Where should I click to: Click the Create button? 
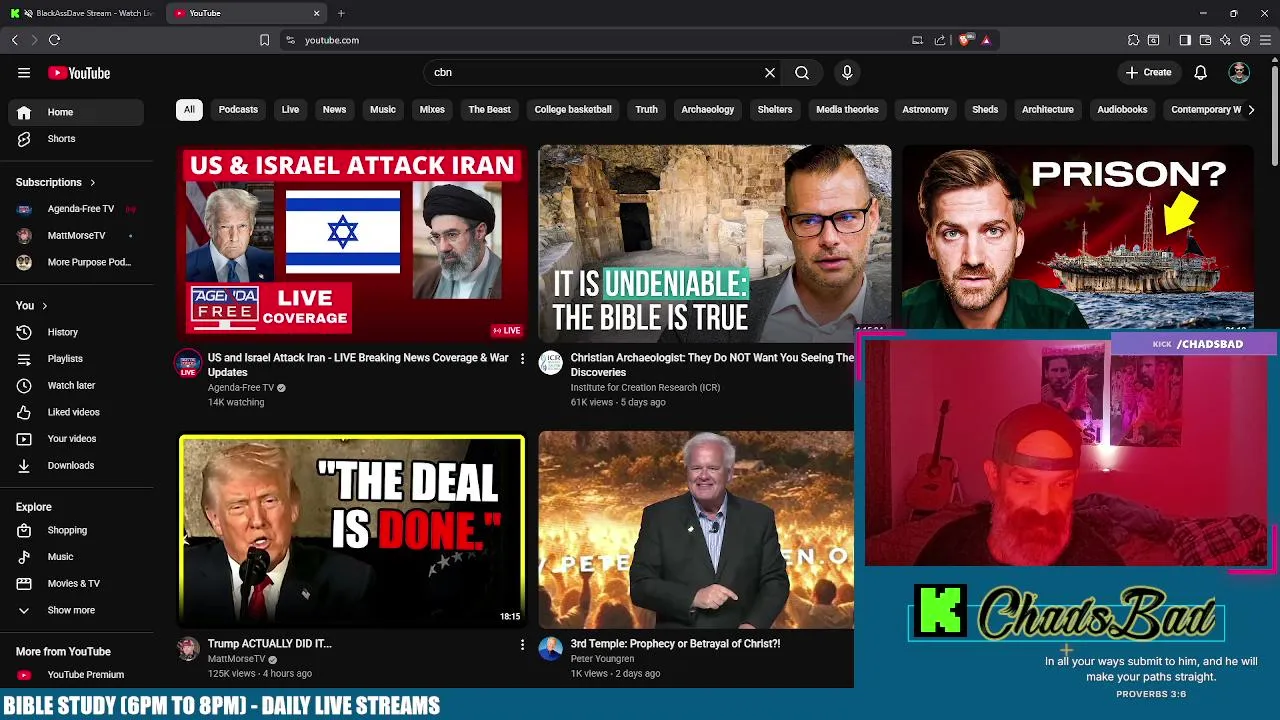[1148, 73]
